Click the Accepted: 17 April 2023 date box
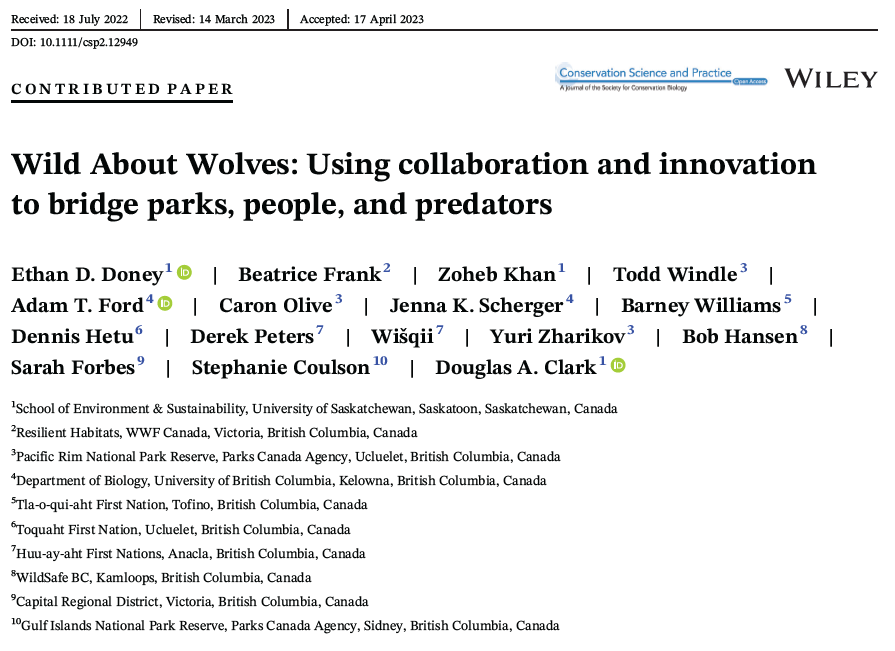 pos(363,18)
